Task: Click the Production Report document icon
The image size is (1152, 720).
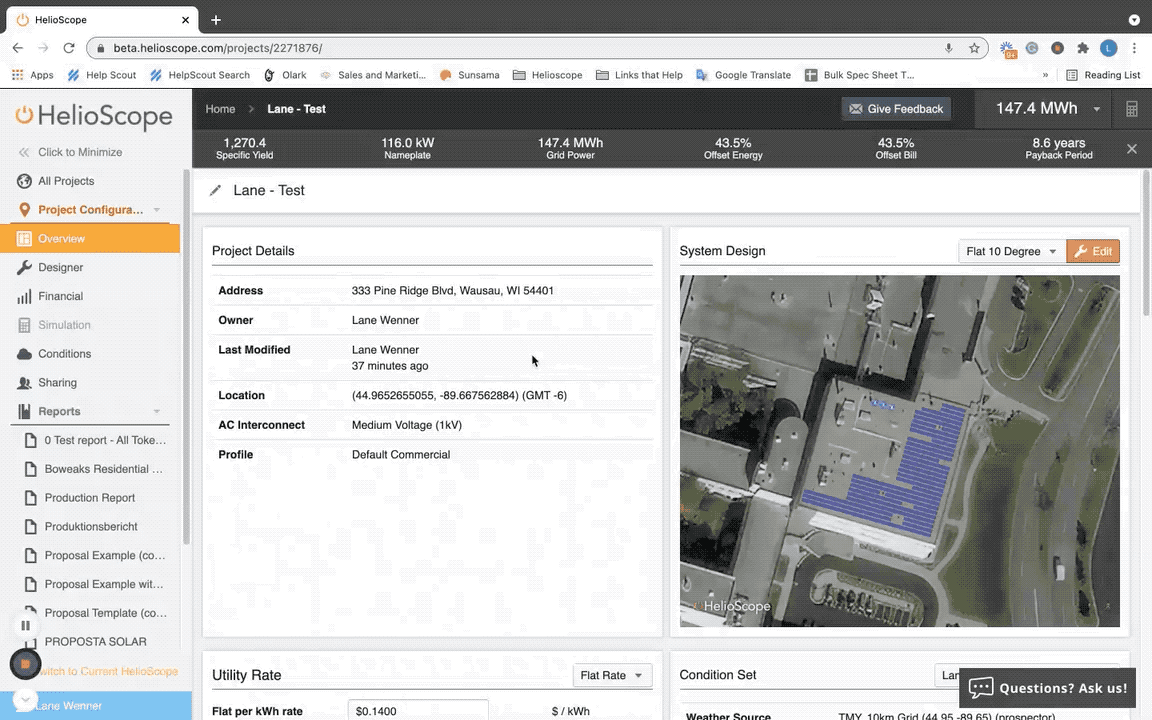Action: [x=30, y=497]
